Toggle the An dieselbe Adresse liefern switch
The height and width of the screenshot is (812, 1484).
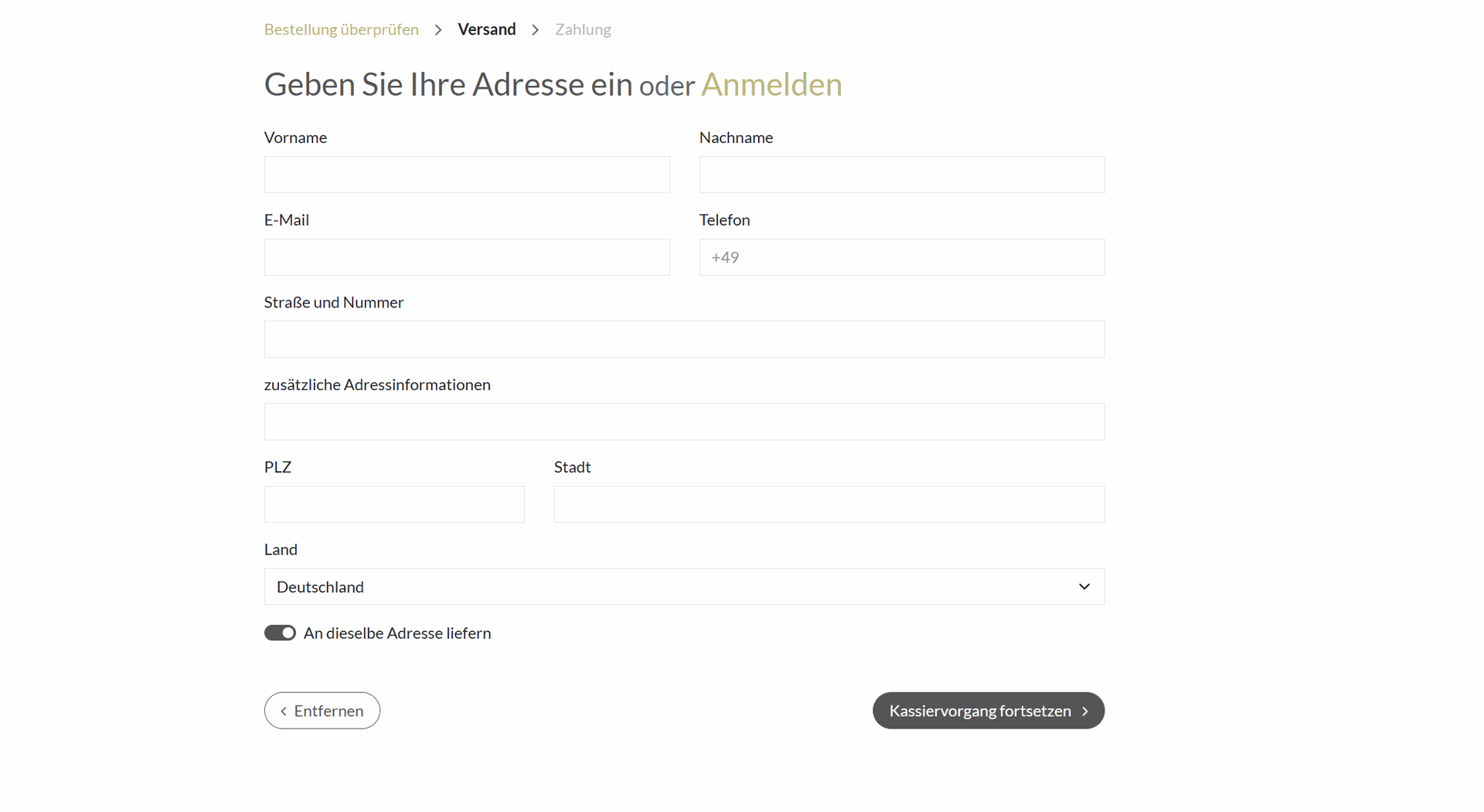pos(280,634)
